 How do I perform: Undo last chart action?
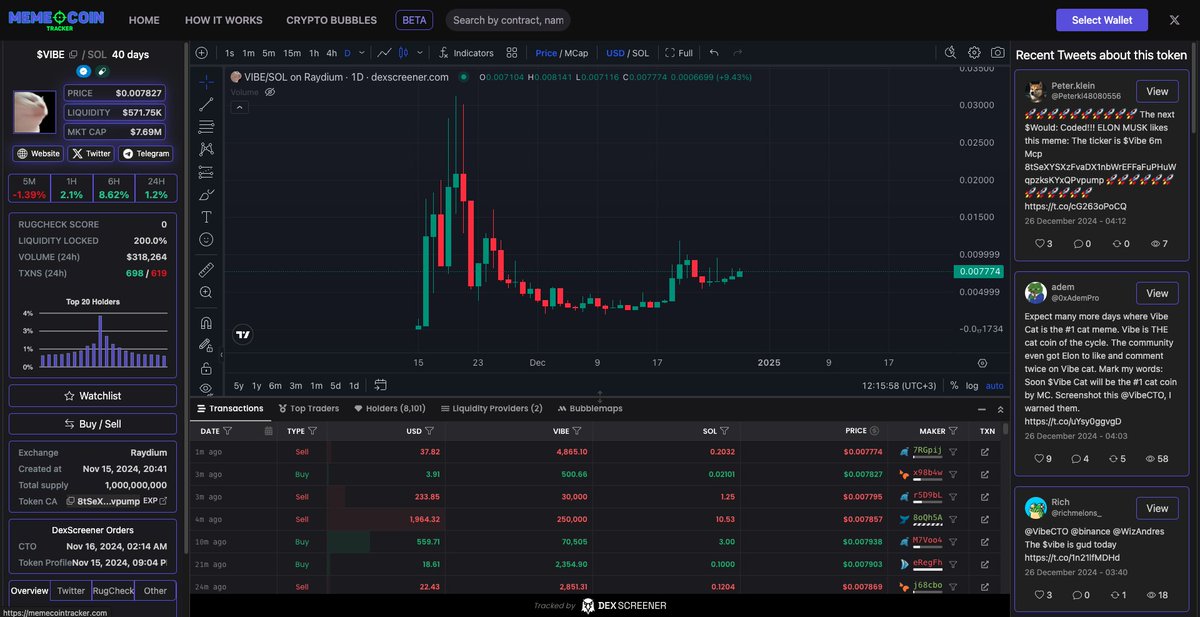(714, 53)
